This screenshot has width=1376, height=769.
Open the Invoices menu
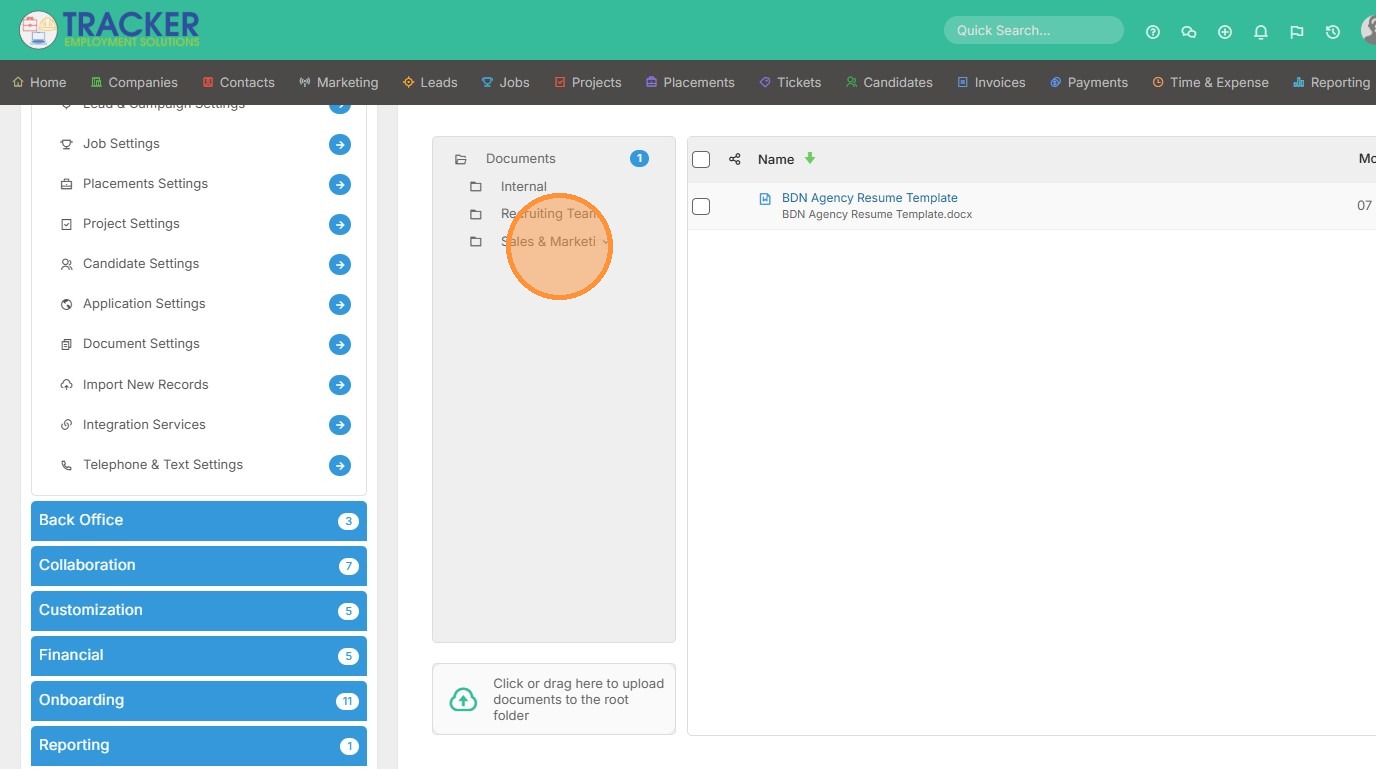991,83
